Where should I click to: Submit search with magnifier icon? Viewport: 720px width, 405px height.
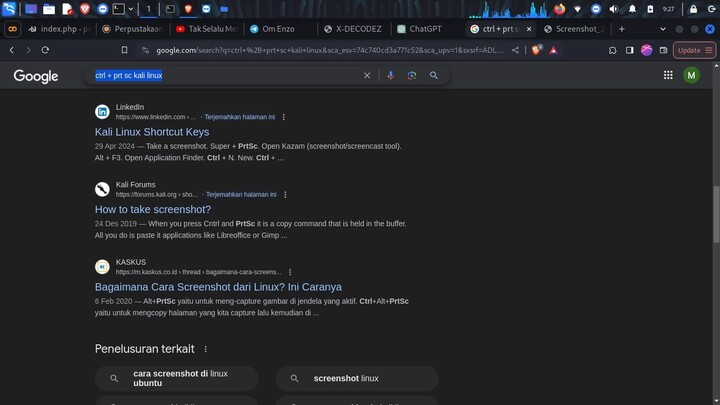(x=433, y=75)
